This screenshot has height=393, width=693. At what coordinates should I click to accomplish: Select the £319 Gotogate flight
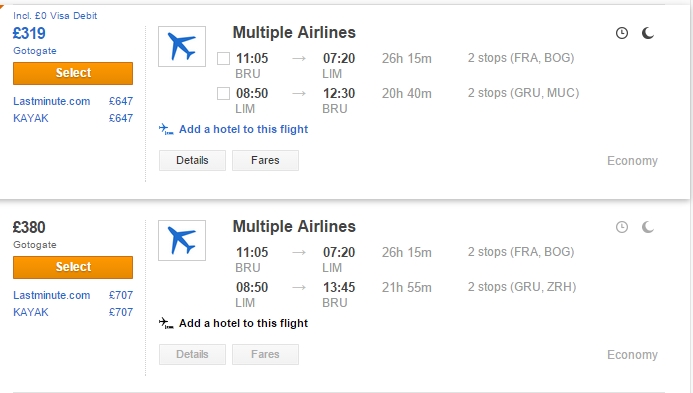73,73
